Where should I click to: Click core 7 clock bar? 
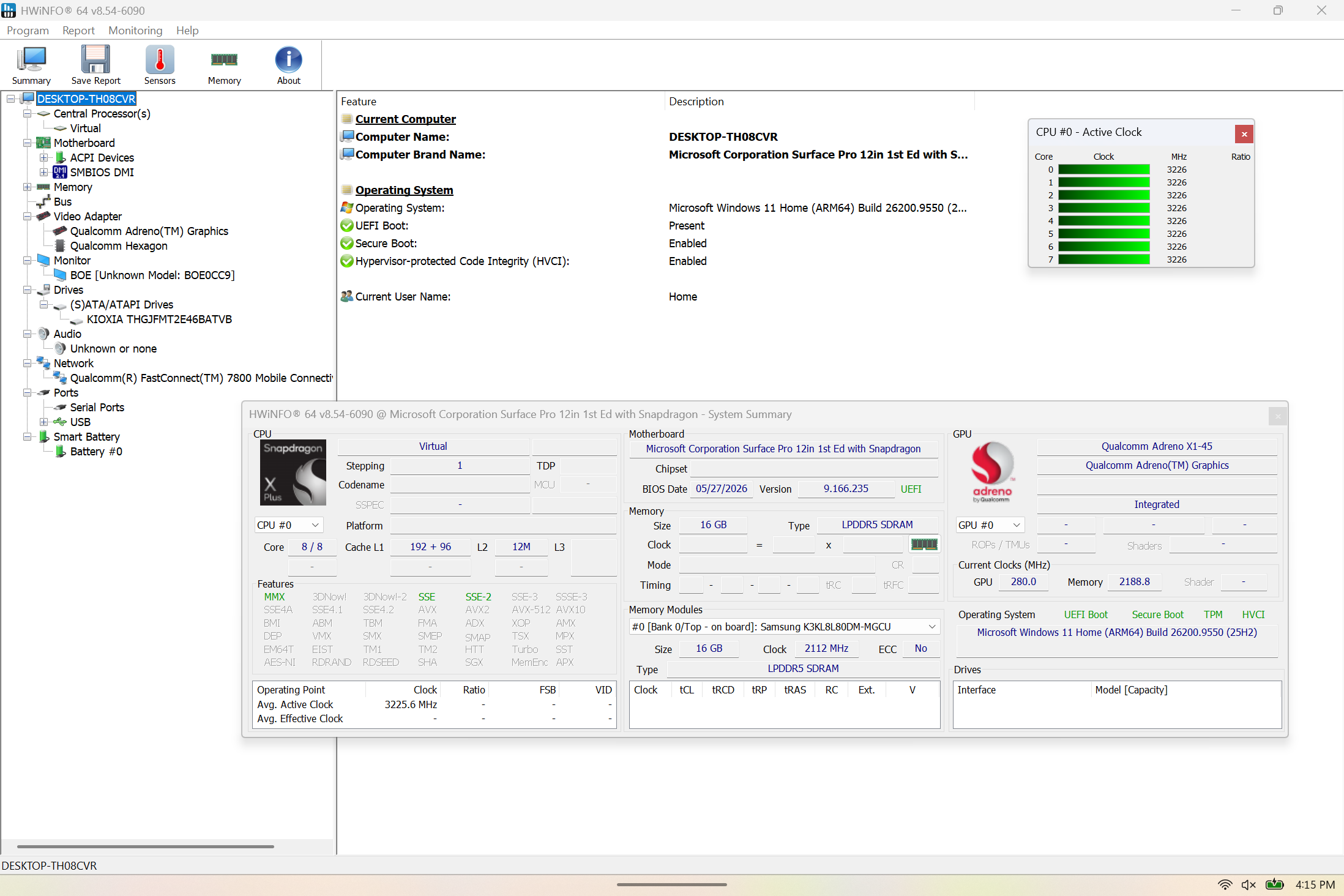(1103, 259)
